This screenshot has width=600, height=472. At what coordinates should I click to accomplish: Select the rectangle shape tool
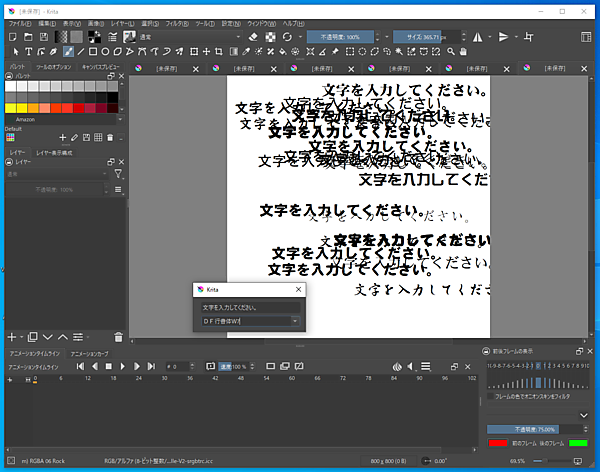pos(93,51)
